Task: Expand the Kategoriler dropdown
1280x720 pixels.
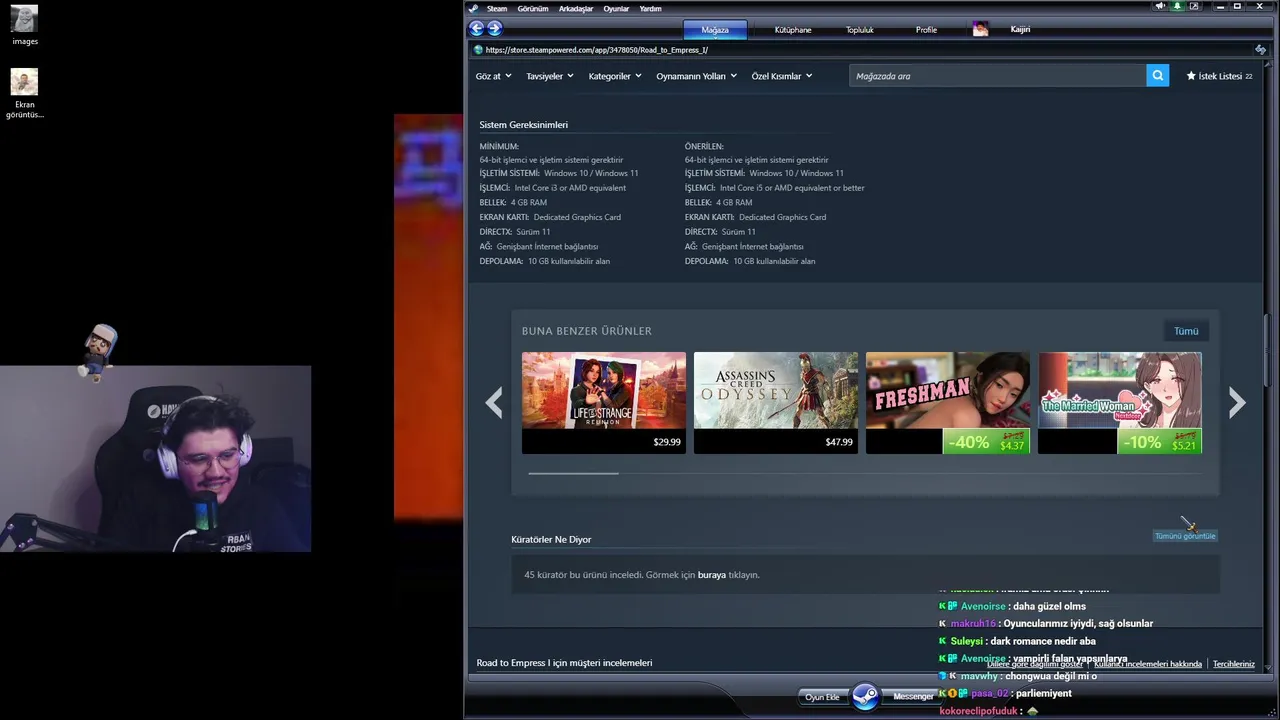Action: click(x=615, y=76)
